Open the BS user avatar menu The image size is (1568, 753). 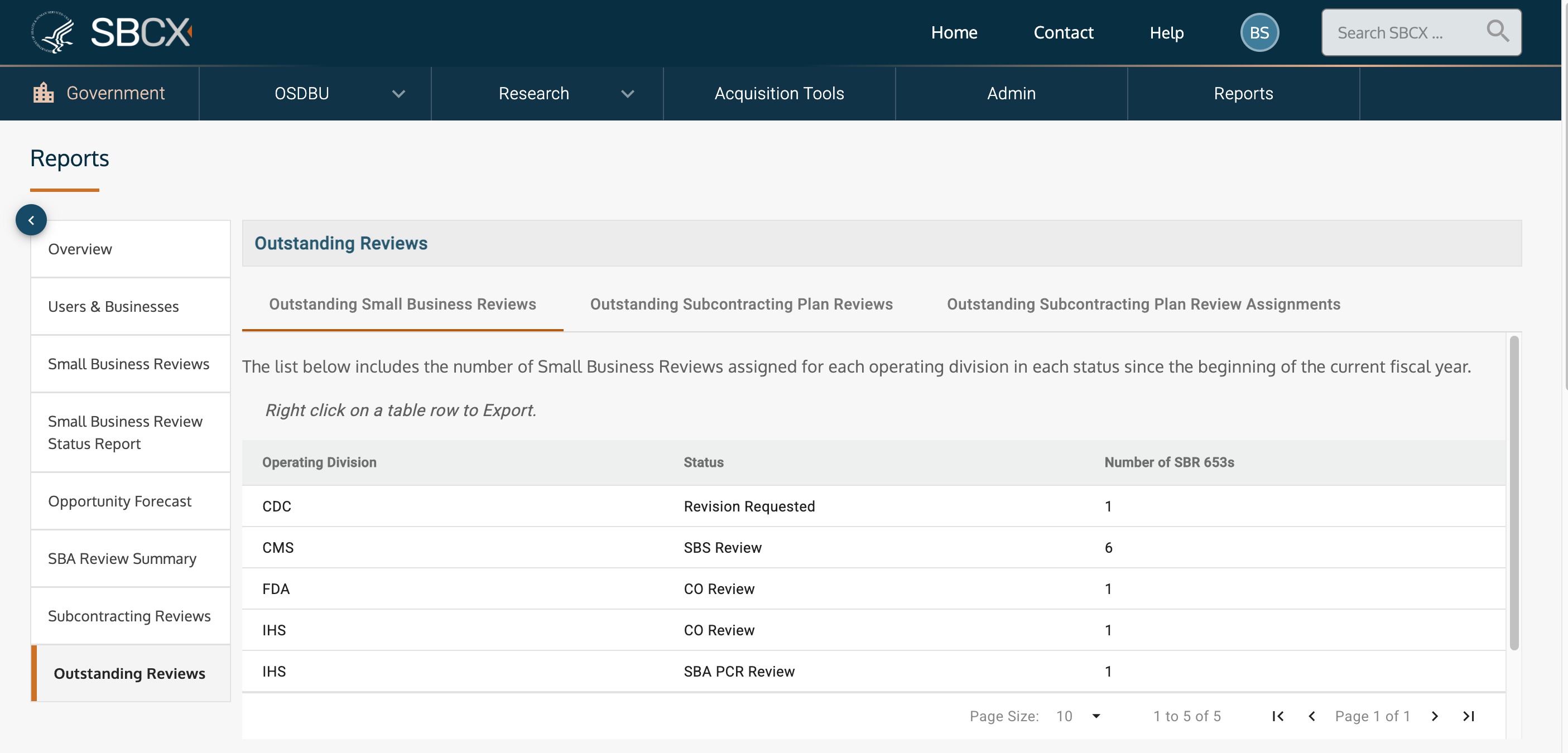click(x=1259, y=32)
